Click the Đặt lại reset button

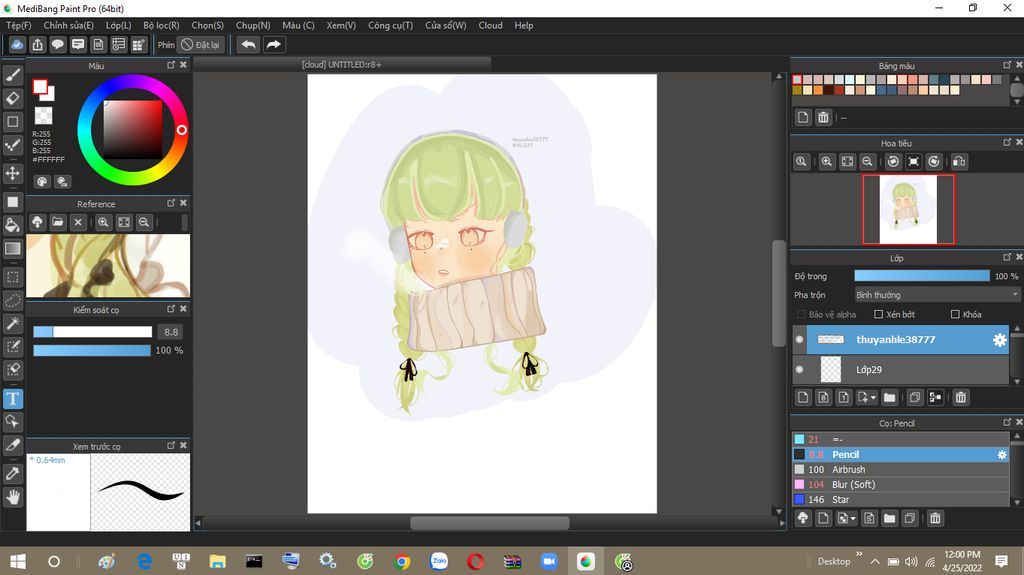(x=201, y=44)
